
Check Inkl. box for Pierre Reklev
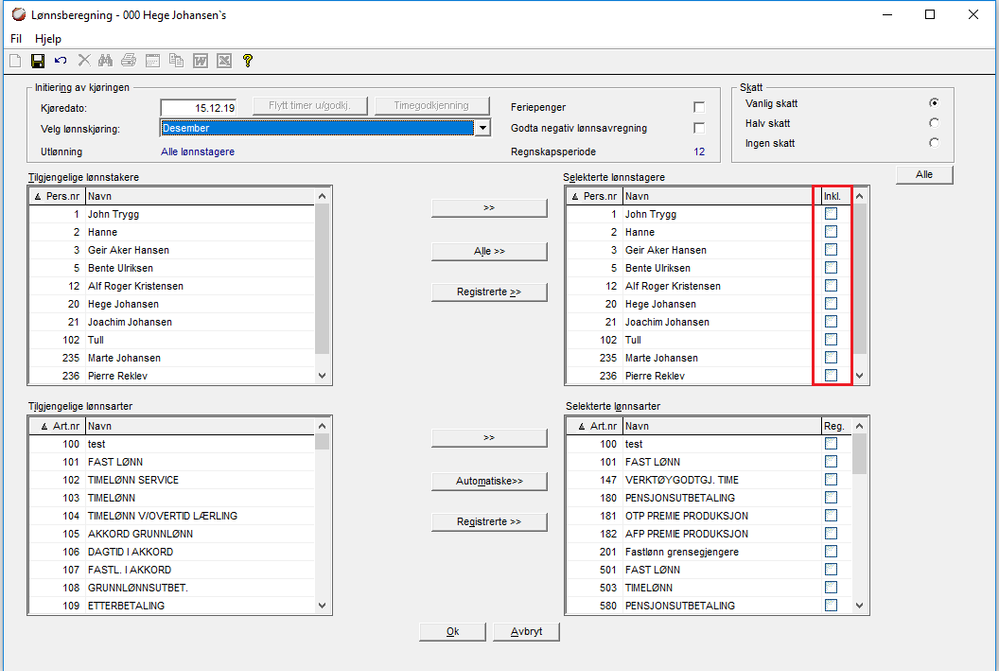click(x=831, y=375)
